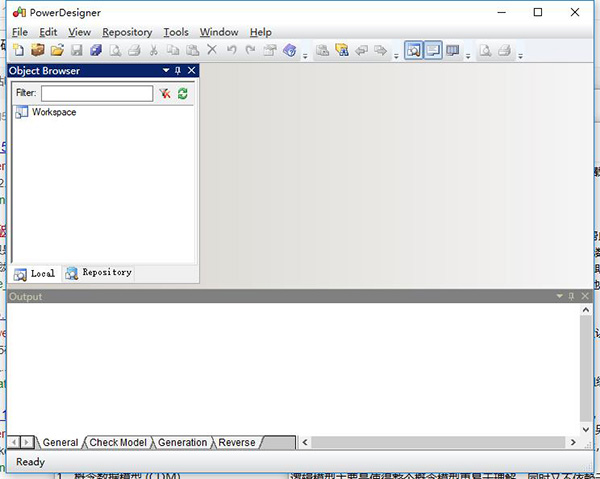Screen dimensions: 600x479
Task: Click the Find Objects repository icon
Action: 342,50
